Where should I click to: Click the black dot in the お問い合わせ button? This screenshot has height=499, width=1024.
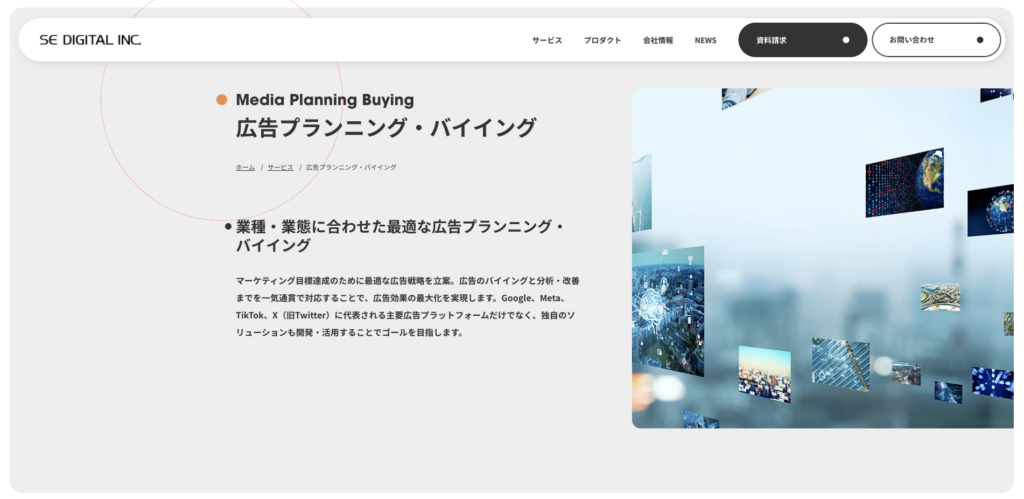click(x=980, y=40)
